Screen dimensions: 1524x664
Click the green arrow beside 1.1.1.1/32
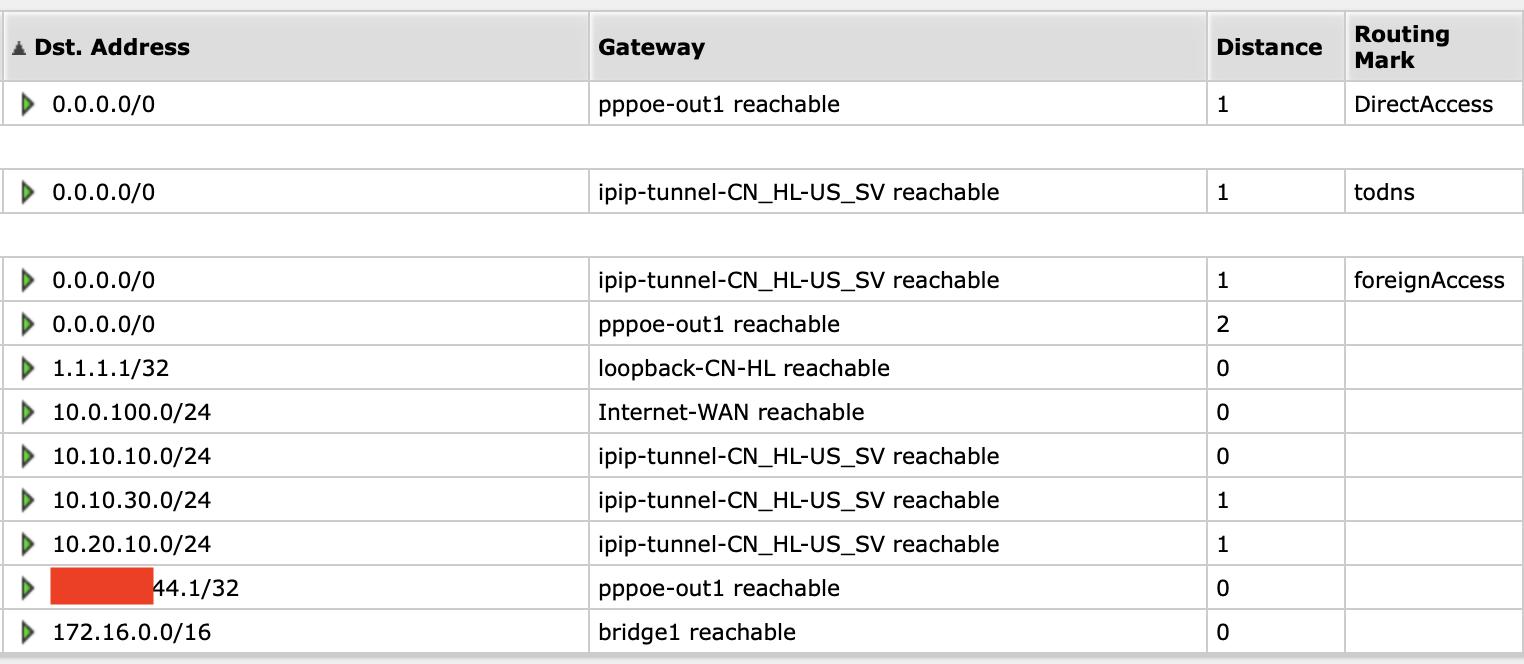(x=28, y=368)
